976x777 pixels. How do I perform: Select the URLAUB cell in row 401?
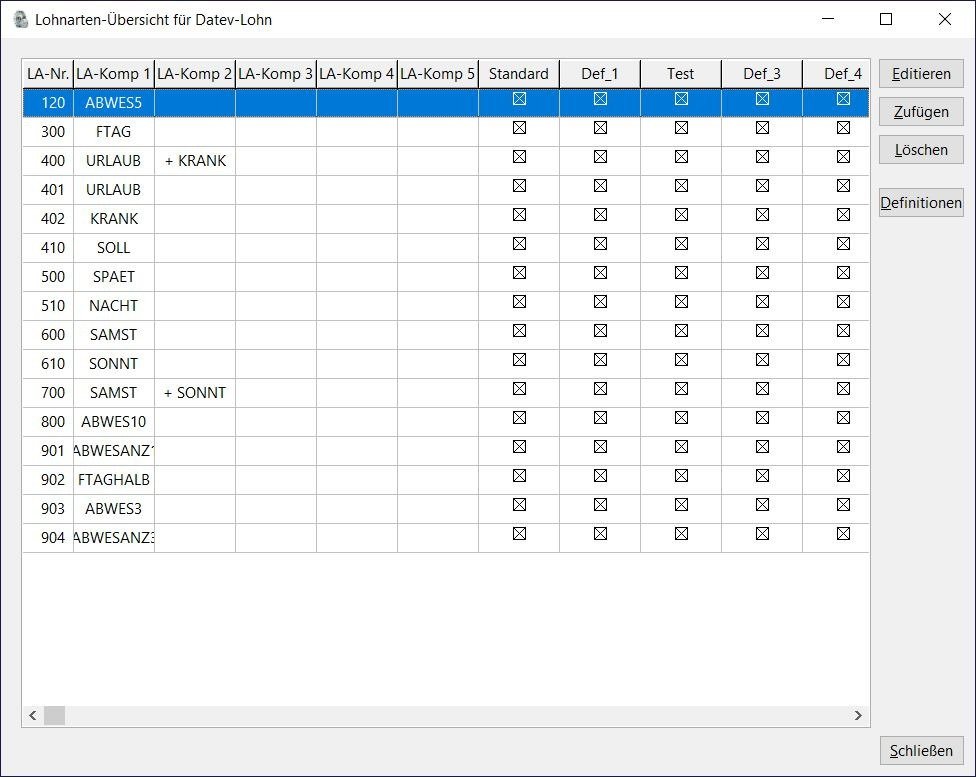click(x=114, y=190)
